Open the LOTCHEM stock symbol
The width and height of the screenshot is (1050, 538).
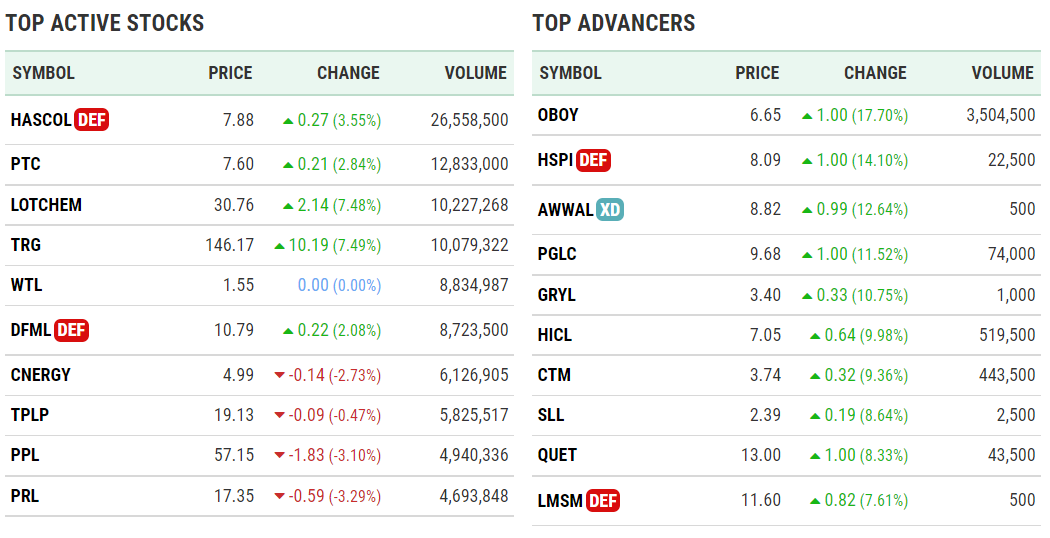click(46, 205)
